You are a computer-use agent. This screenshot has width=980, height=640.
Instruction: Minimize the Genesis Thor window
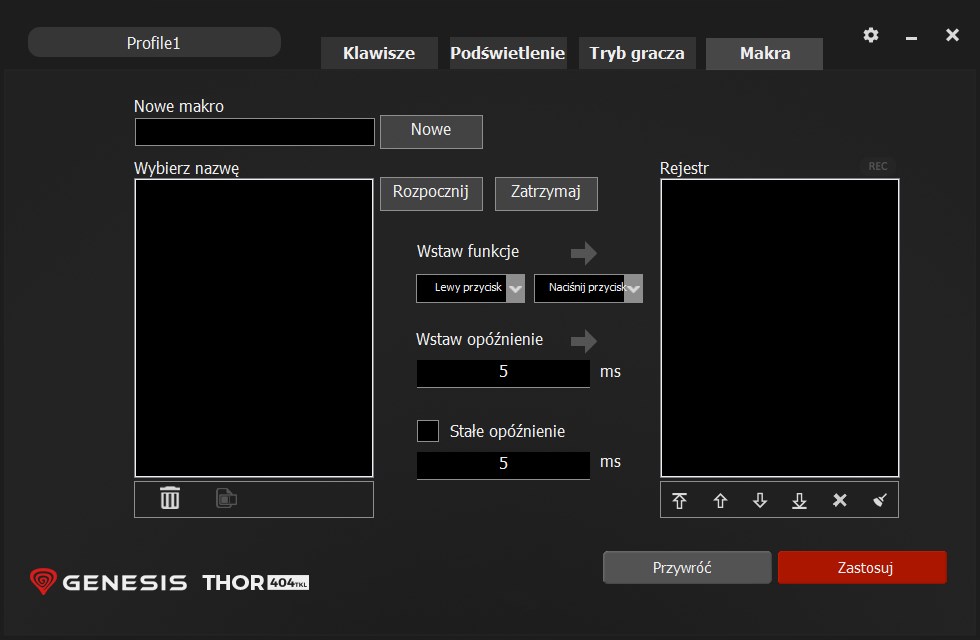(x=911, y=38)
